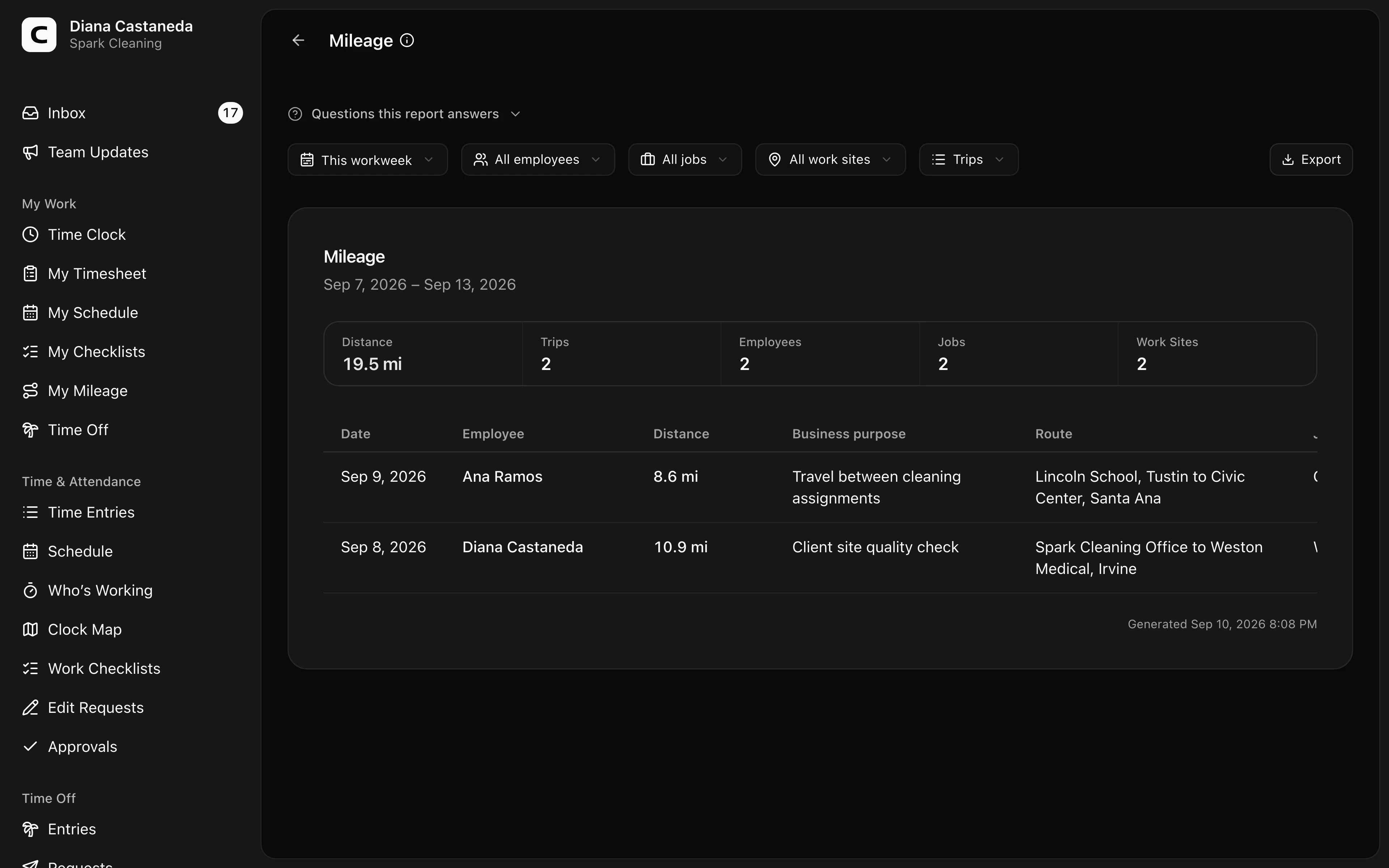
Task: Open the All jobs dropdown
Action: click(x=685, y=159)
